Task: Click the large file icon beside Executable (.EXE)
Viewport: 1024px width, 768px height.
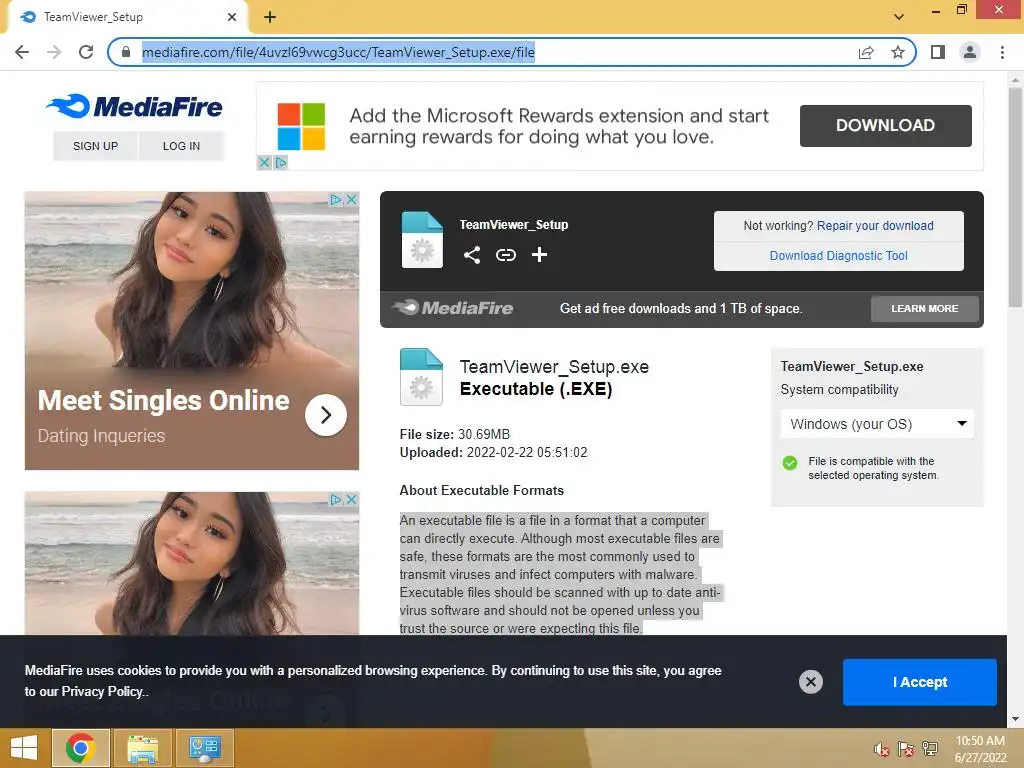Action: click(421, 377)
